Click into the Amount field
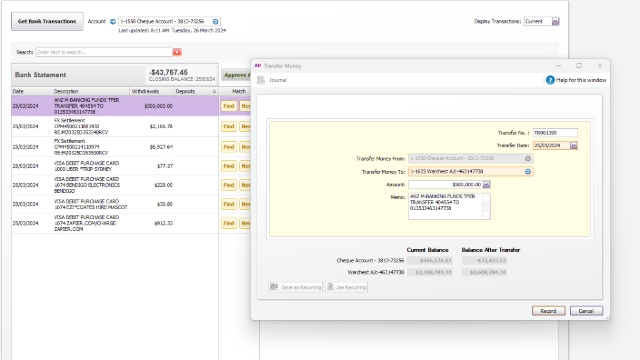 coord(445,185)
